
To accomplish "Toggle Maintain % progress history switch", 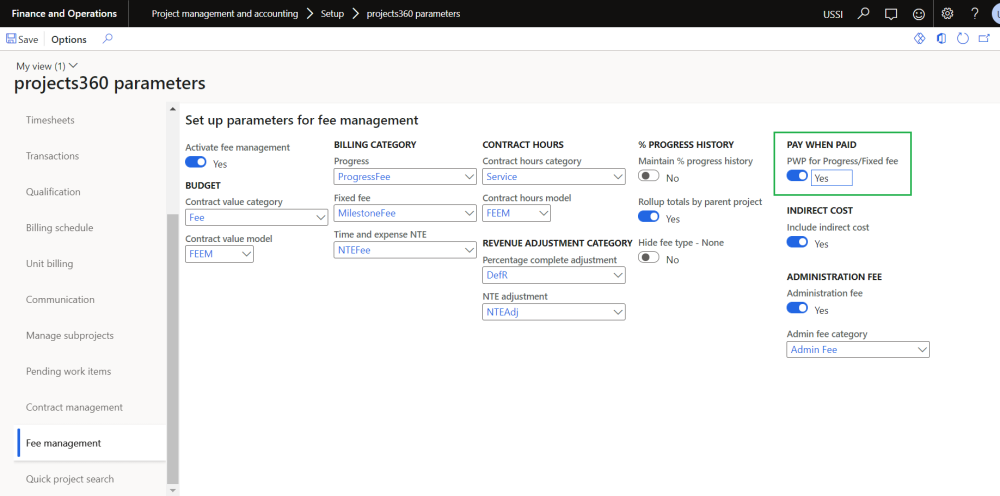I will [649, 177].
